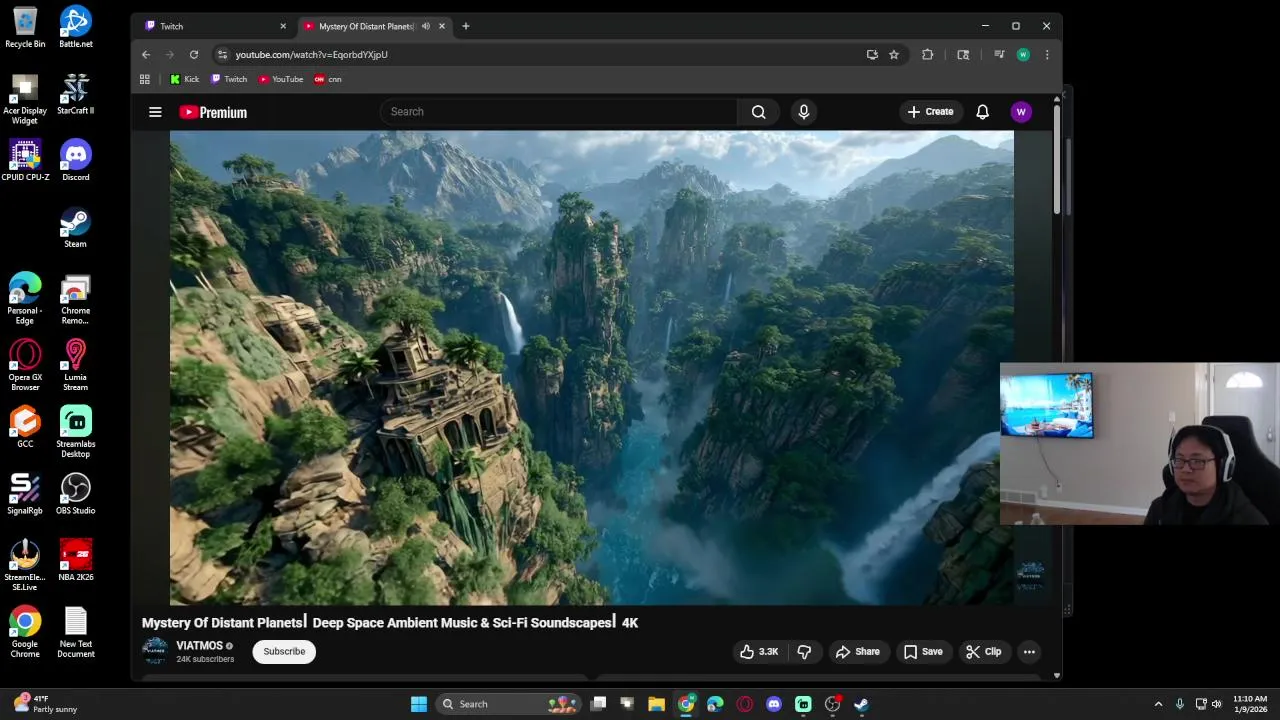
Task: Open the VIATMOS channel avatar
Action: (155, 651)
